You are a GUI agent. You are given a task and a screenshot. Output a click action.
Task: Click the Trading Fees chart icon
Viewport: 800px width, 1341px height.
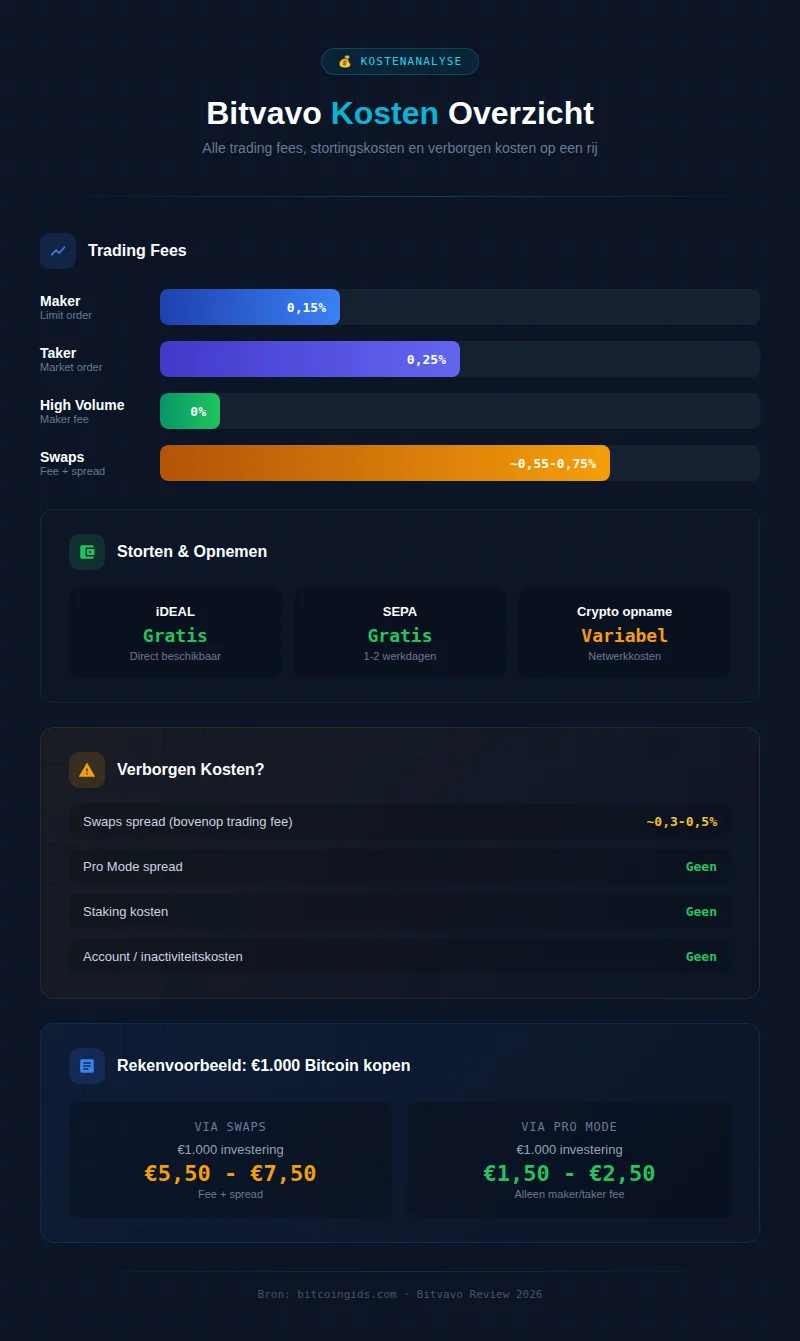(x=58, y=251)
